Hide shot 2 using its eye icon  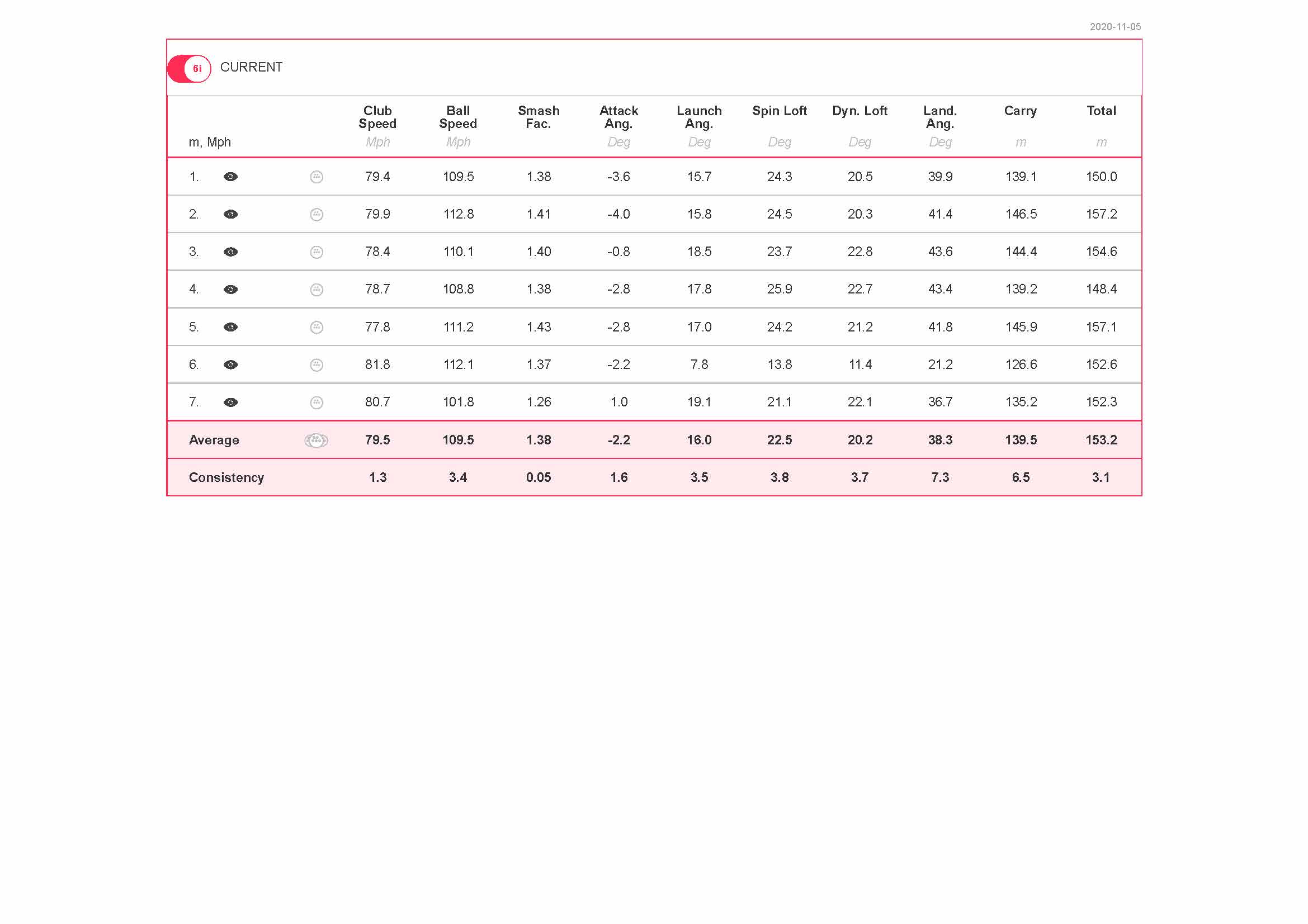[x=230, y=214]
